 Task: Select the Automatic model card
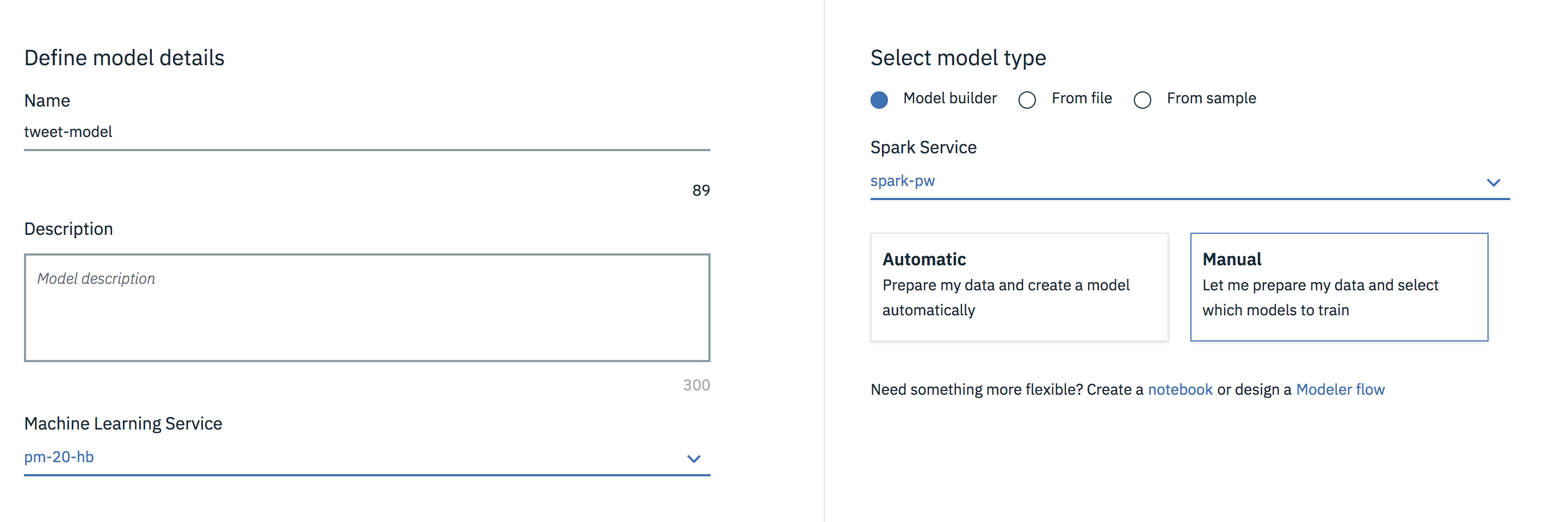1019,287
